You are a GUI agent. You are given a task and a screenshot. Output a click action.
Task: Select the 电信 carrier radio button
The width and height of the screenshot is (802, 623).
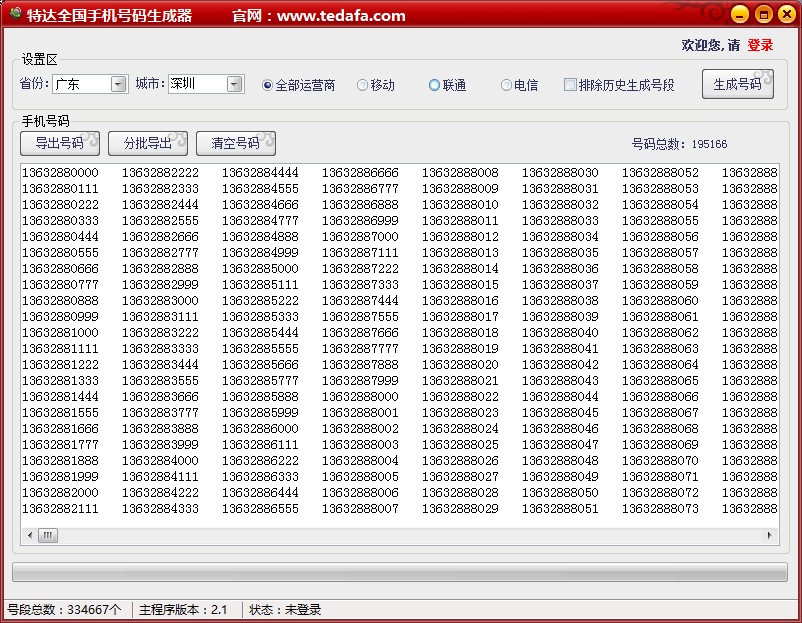[506, 85]
